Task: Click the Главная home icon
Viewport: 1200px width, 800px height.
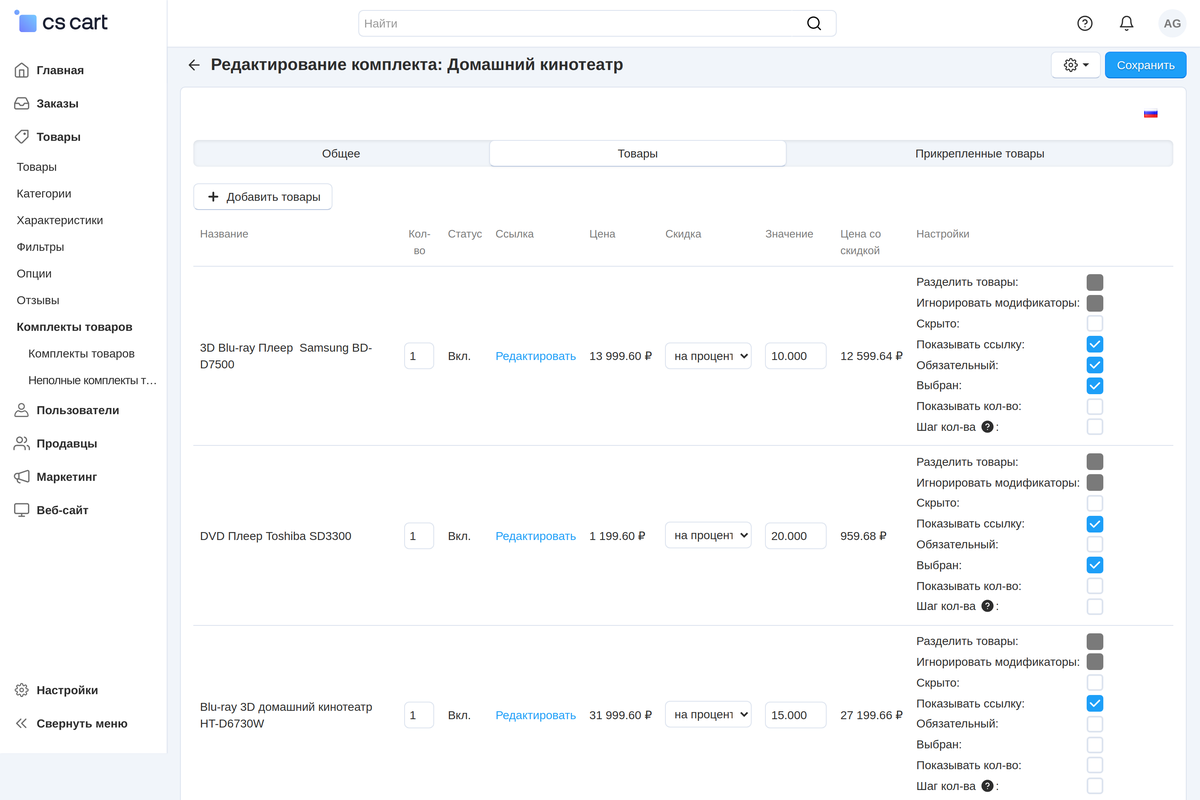Action: coord(22,70)
